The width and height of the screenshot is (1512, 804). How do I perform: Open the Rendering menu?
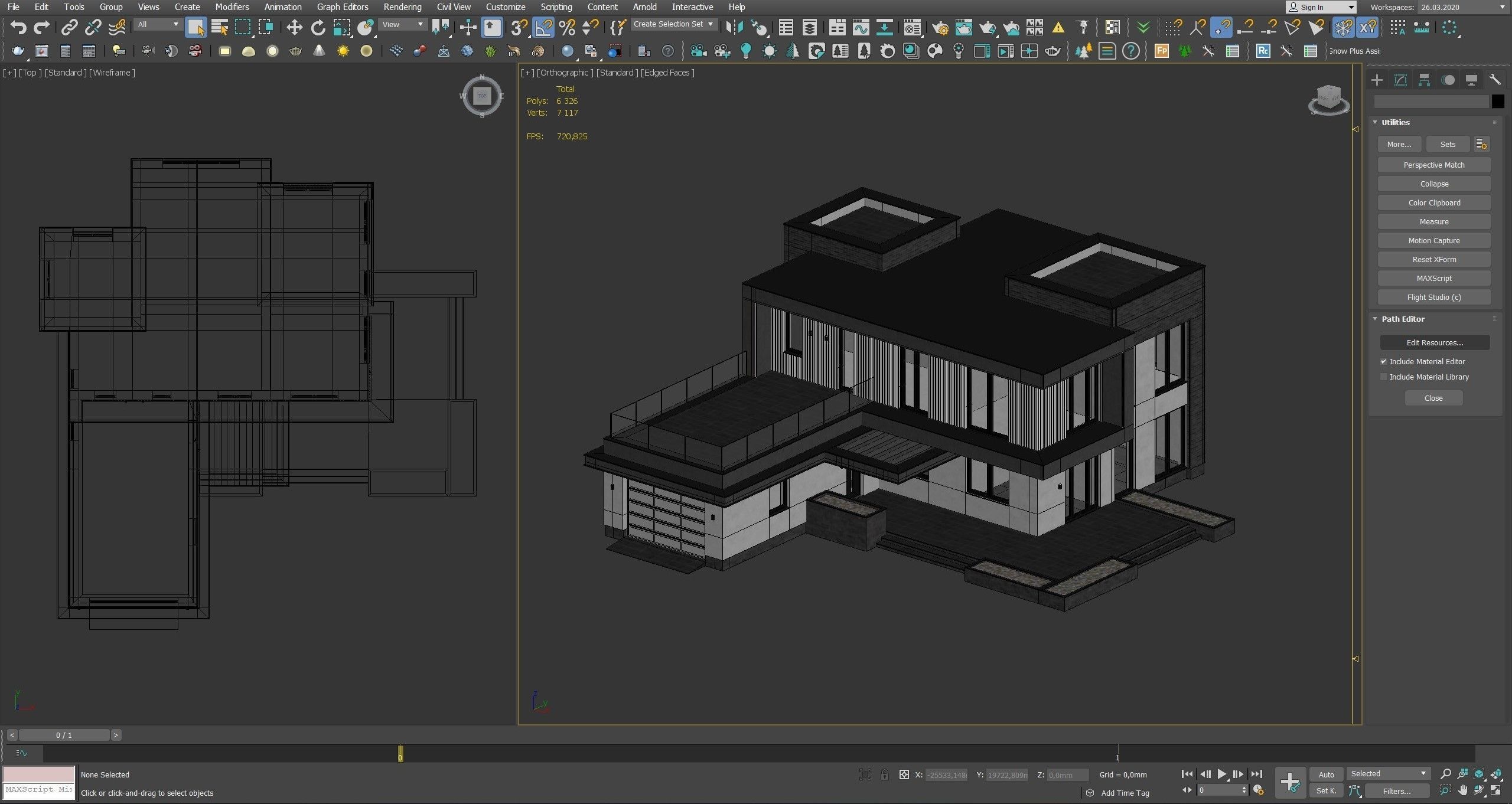[403, 7]
